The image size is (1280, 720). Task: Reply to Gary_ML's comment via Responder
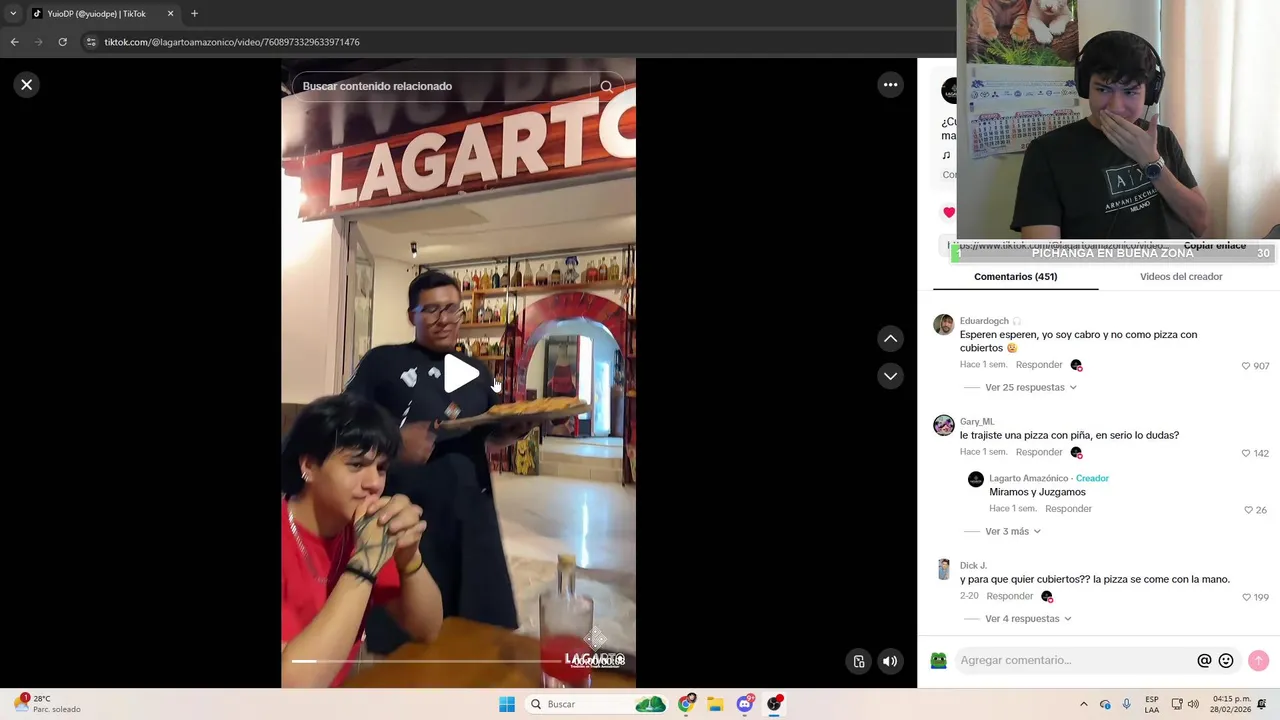point(1039,452)
